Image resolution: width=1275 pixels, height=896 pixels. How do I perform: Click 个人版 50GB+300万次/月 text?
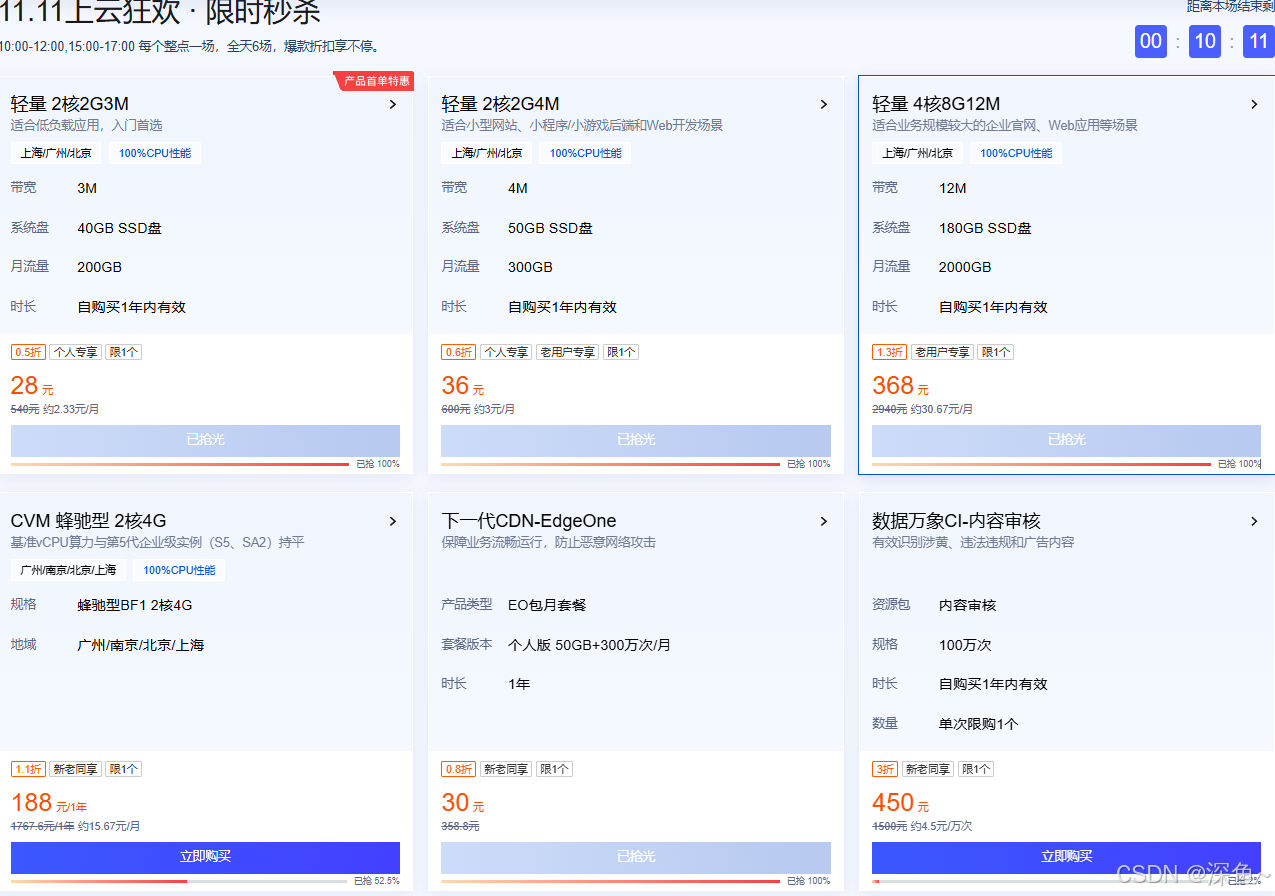click(589, 645)
